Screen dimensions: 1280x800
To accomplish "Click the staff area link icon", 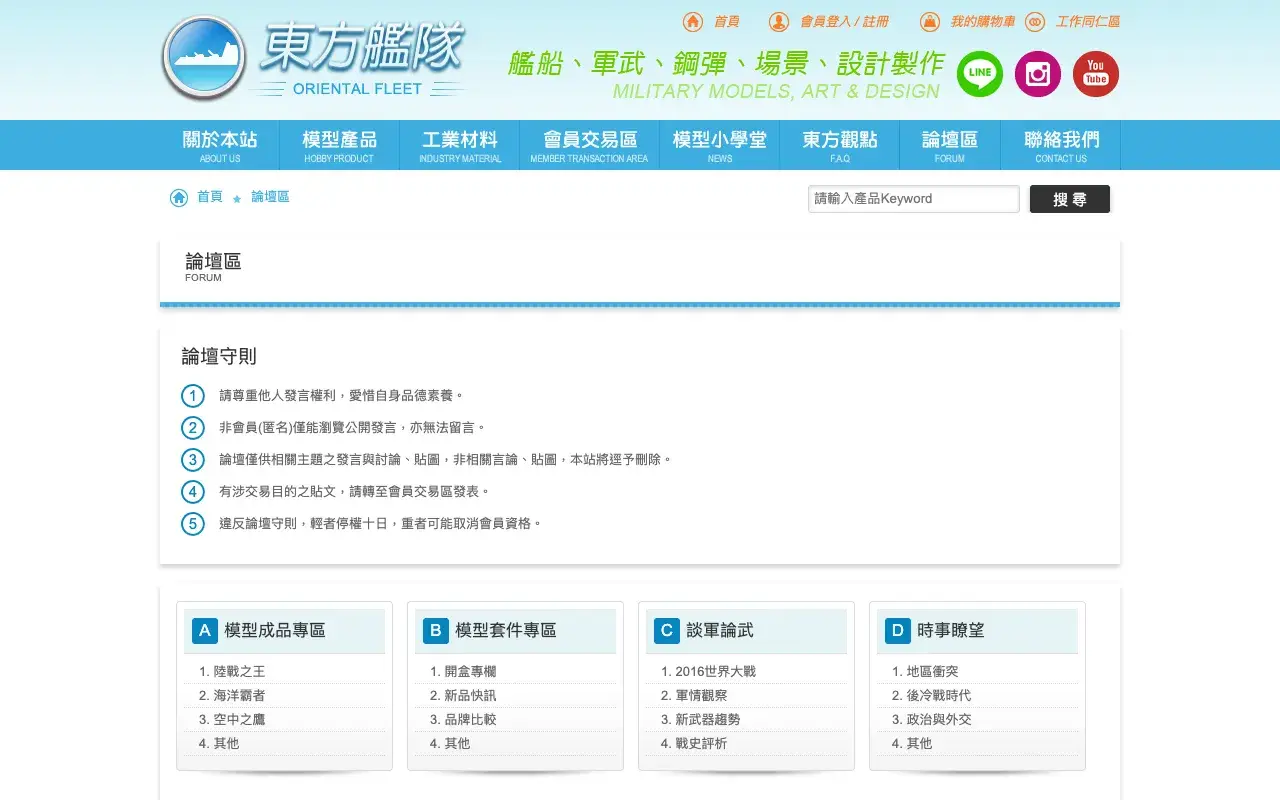I will [x=1035, y=22].
